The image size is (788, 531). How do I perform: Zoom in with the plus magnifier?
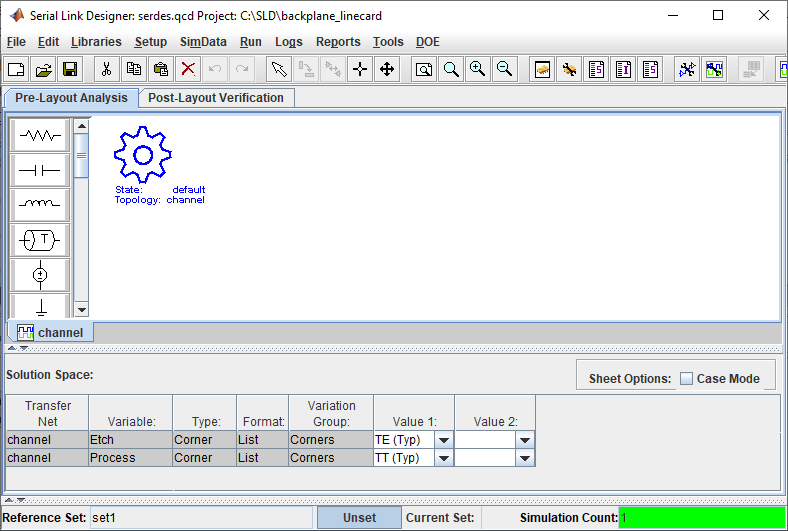477,69
